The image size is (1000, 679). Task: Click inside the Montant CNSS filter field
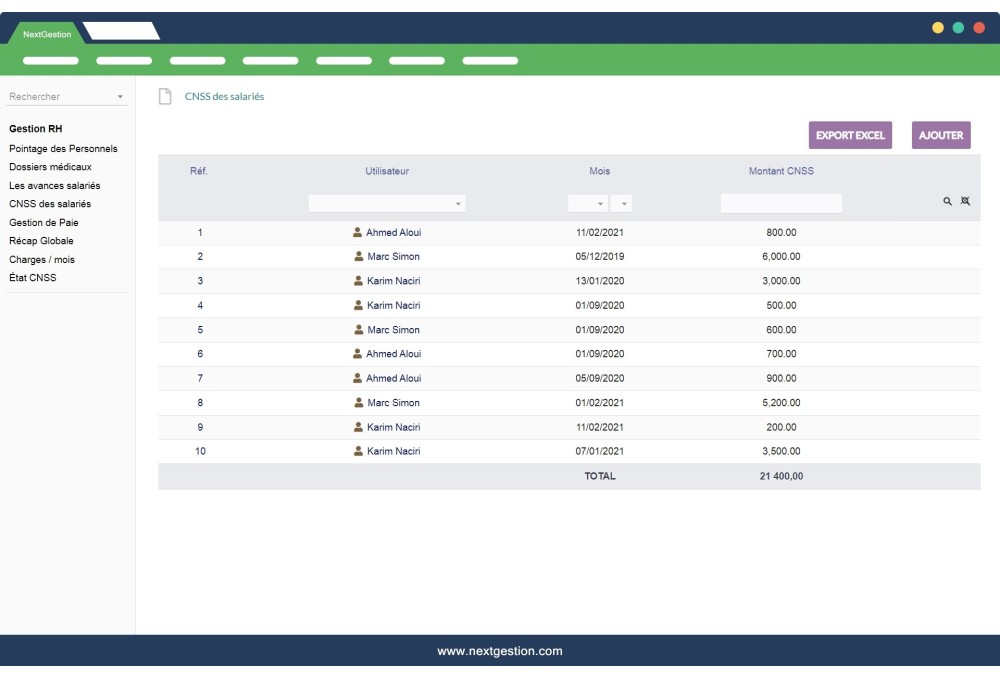pos(780,202)
